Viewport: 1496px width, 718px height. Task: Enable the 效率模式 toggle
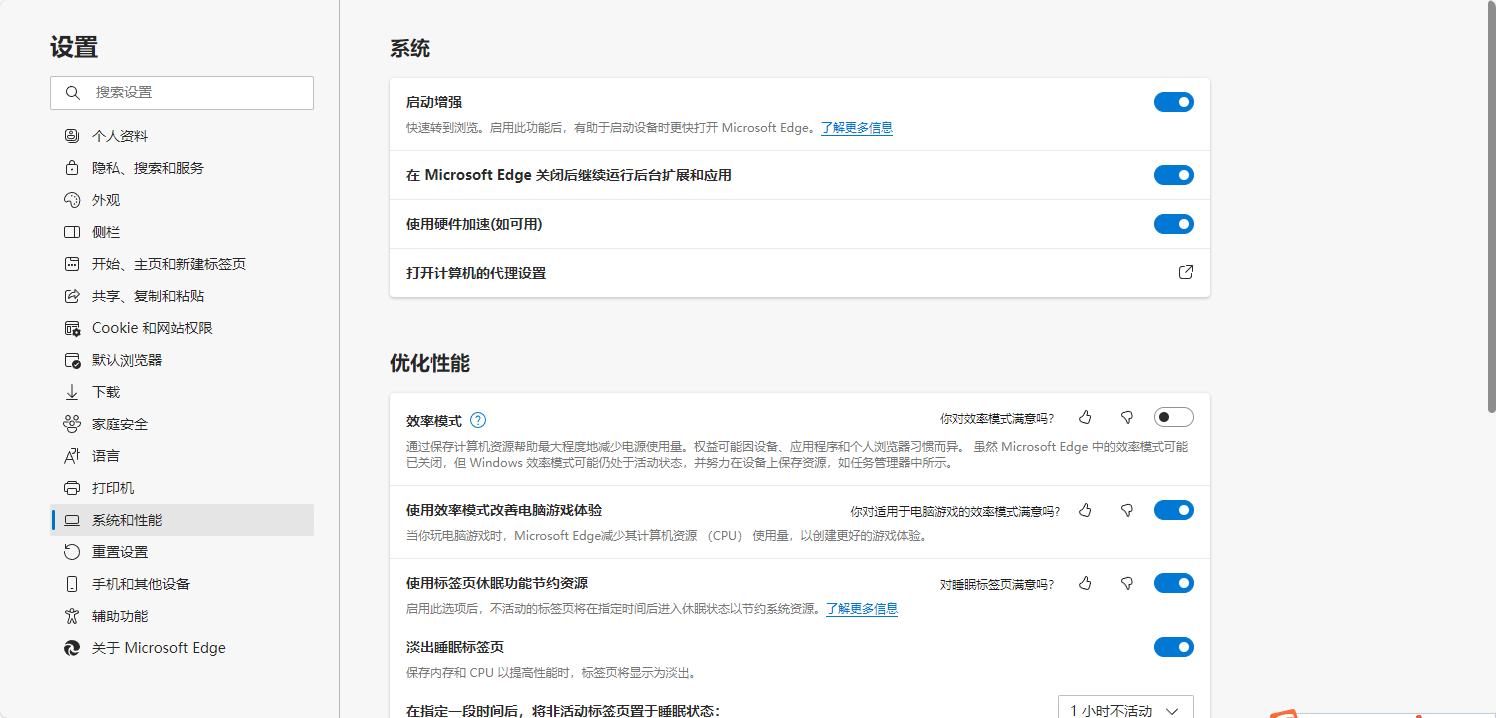click(x=1173, y=417)
